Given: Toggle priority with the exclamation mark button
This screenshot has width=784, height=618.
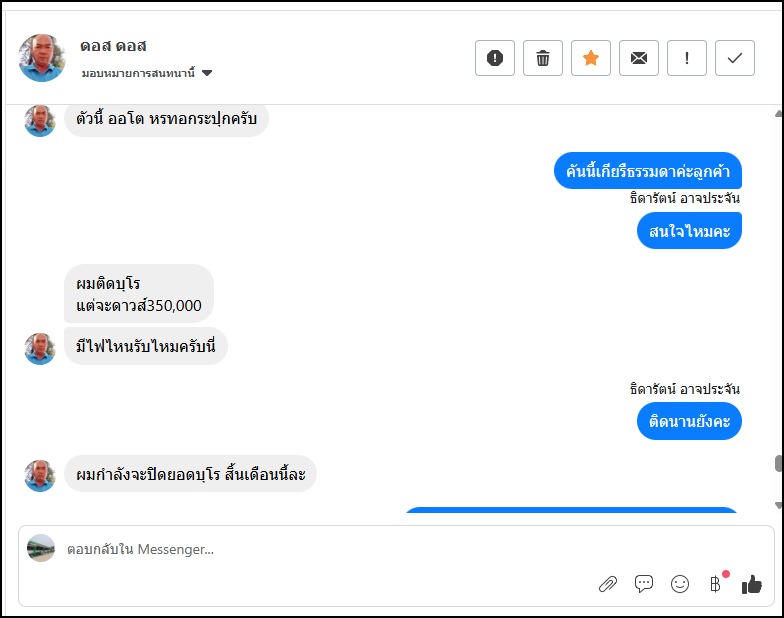Looking at the screenshot, I should coord(687,58).
